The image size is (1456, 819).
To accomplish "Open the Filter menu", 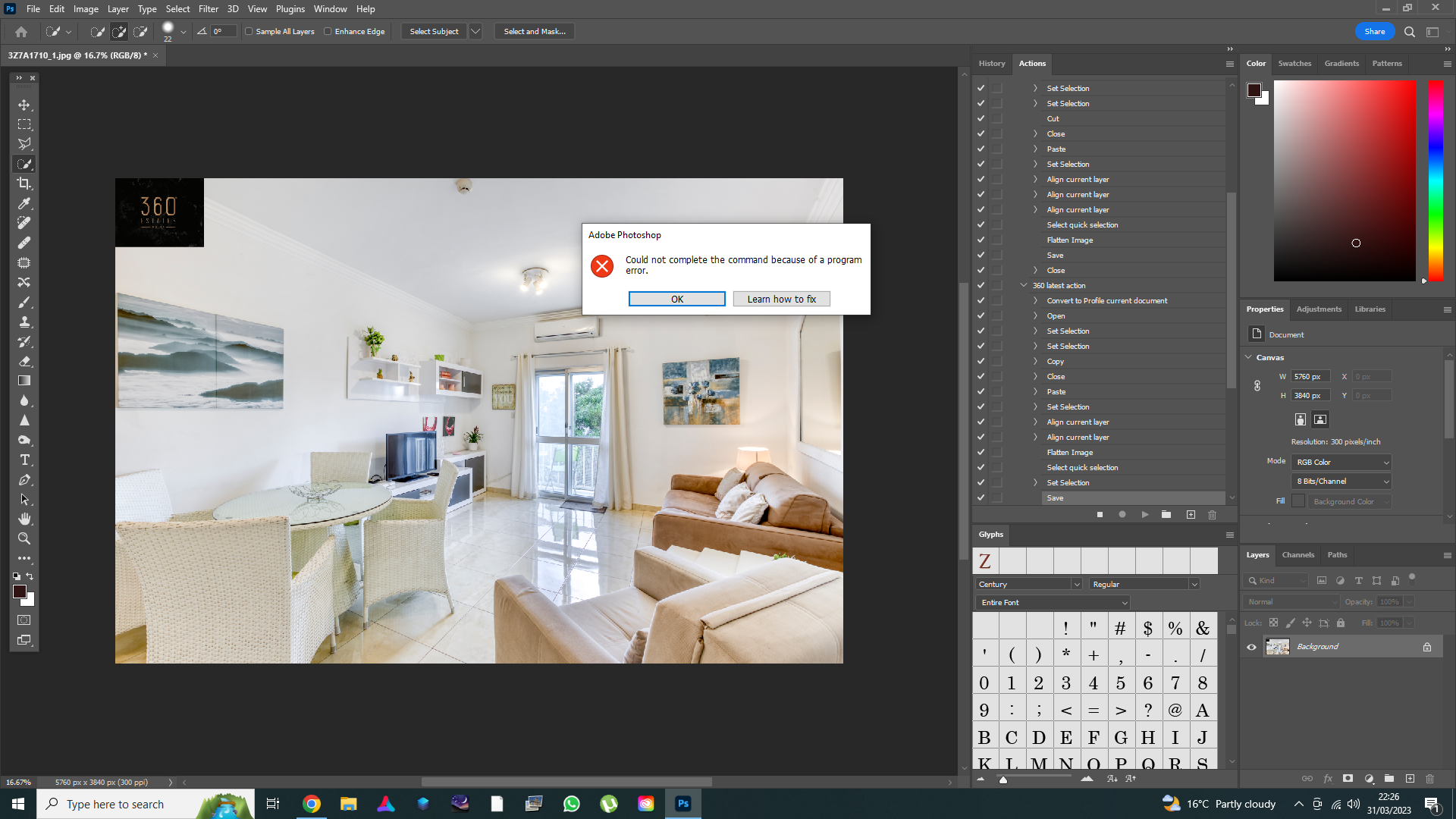I will click(x=208, y=9).
